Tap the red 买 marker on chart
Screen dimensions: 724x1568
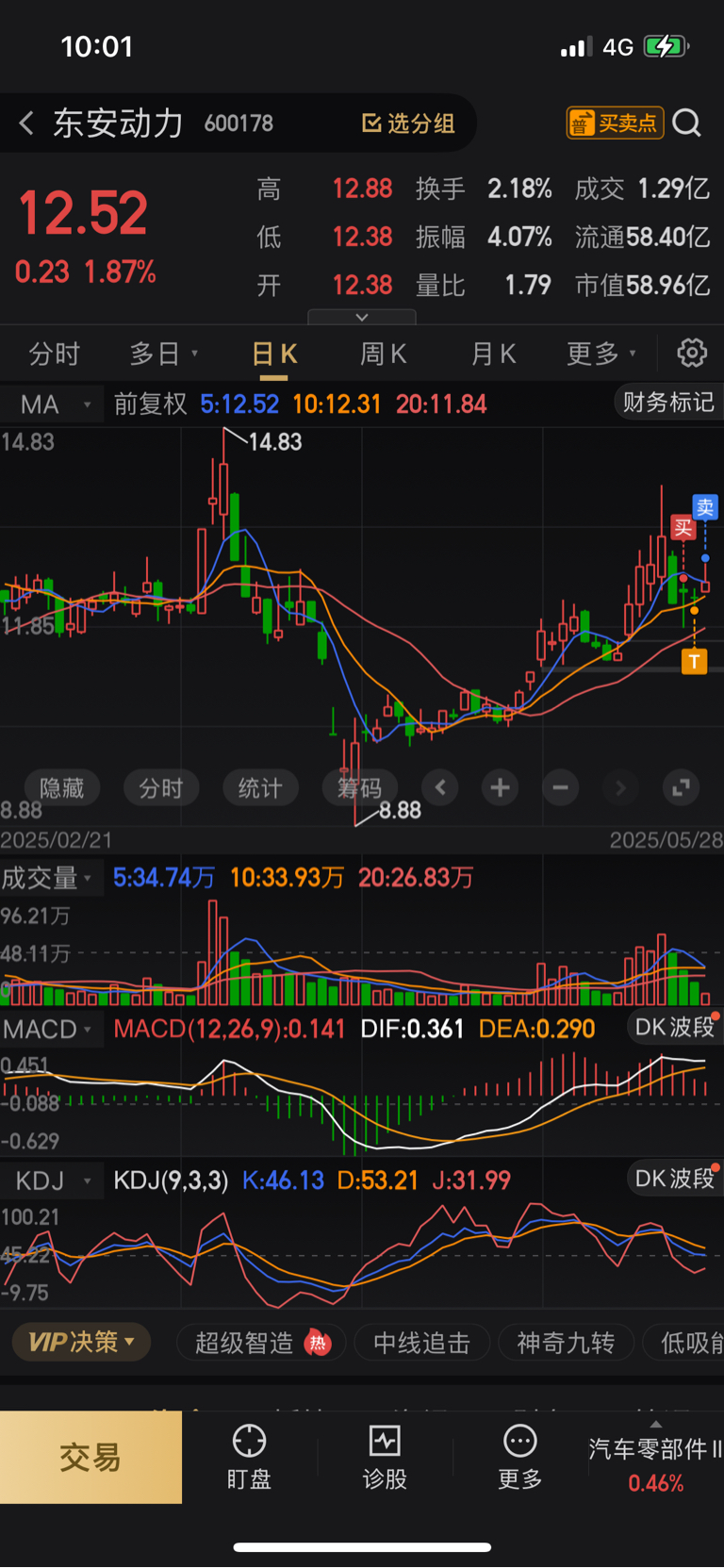click(x=683, y=528)
